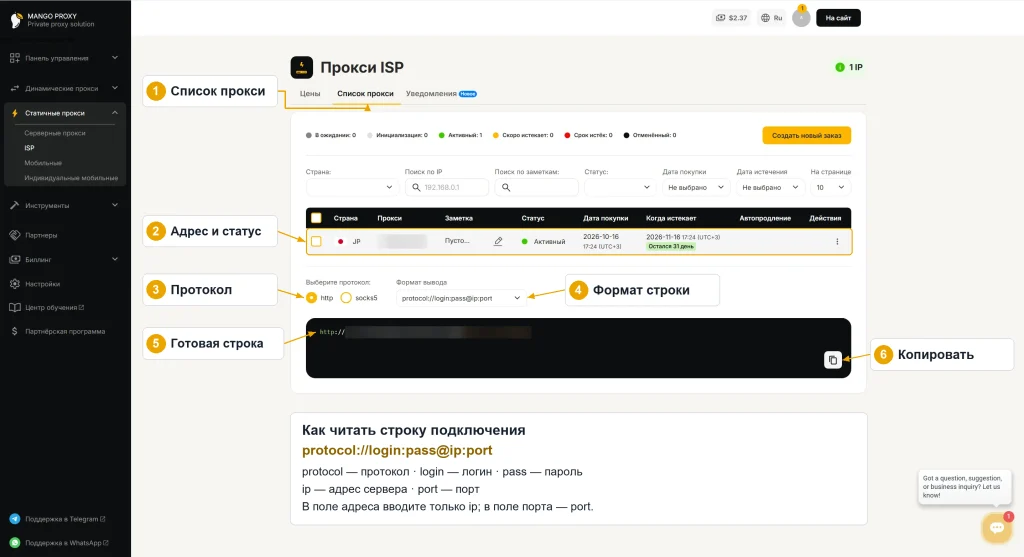Image resolution: width=1024 pixels, height=557 pixels.
Task: Open the Статус dropdown filter
Action: (620, 187)
